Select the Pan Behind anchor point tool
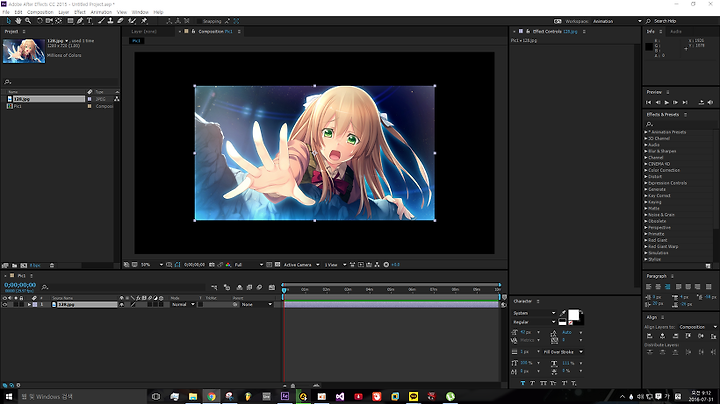 tap(59, 21)
